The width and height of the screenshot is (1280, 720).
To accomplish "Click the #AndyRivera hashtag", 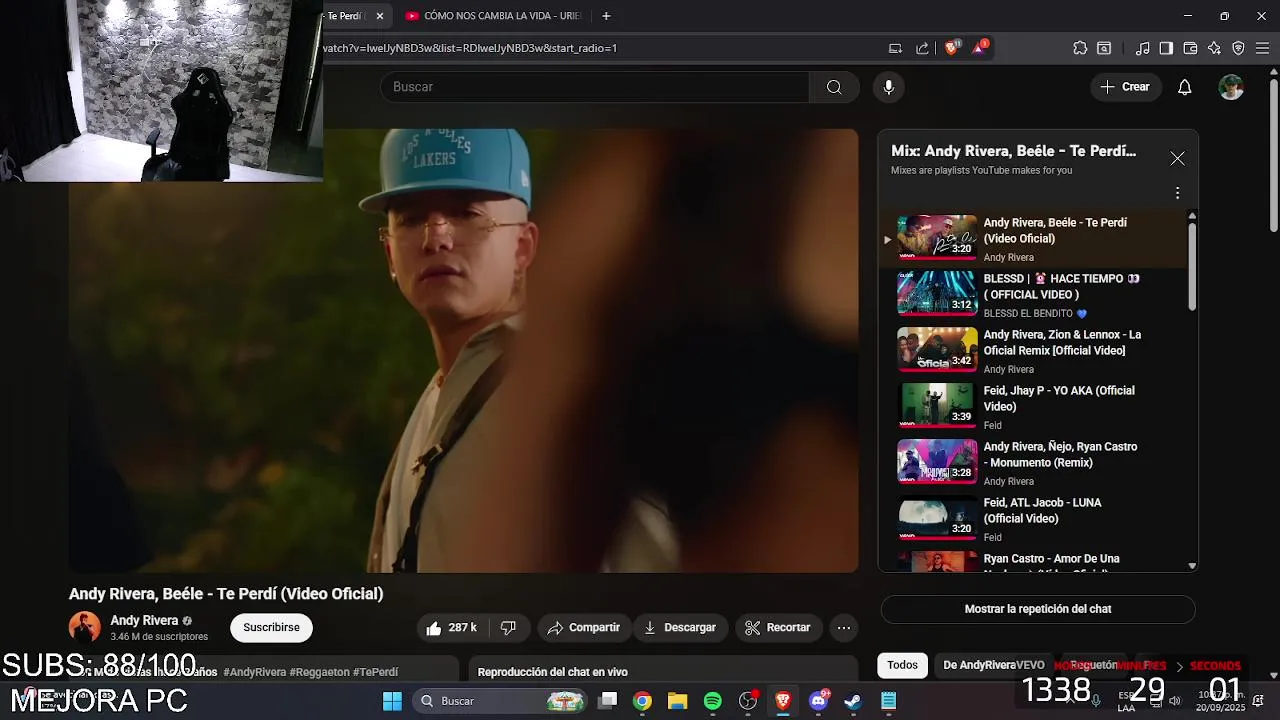I will coord(254,672).
